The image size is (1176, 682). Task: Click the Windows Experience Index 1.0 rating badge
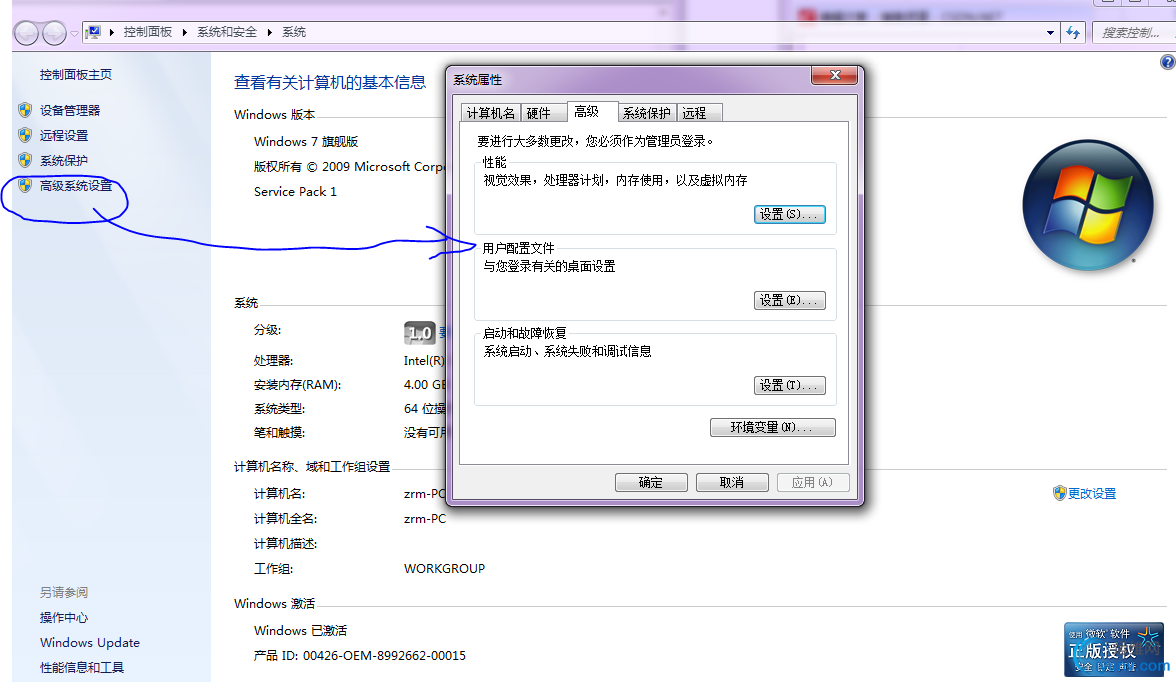tap(420, 332)
